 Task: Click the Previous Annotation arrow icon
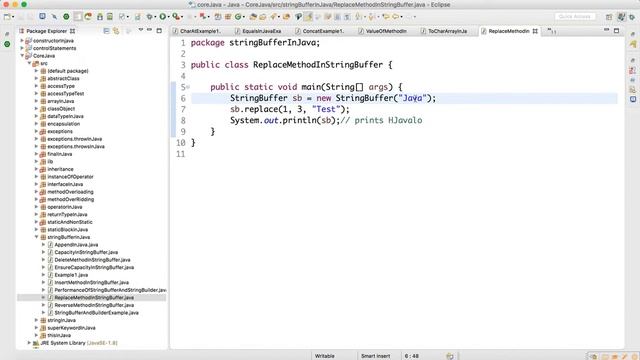pyautogui.click(x=371, y=17)
